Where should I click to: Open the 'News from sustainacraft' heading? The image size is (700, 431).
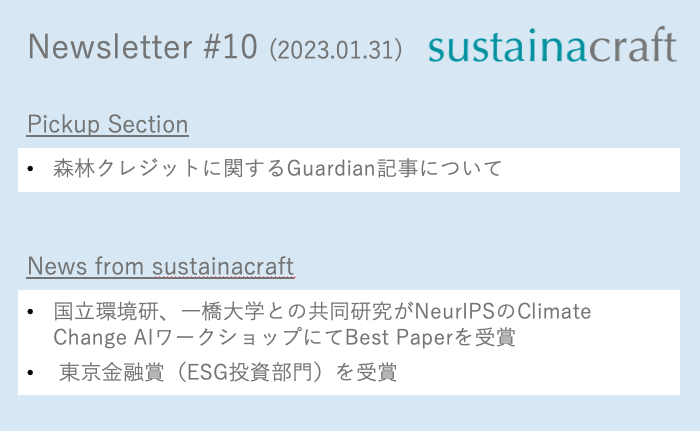pos(160,266)
